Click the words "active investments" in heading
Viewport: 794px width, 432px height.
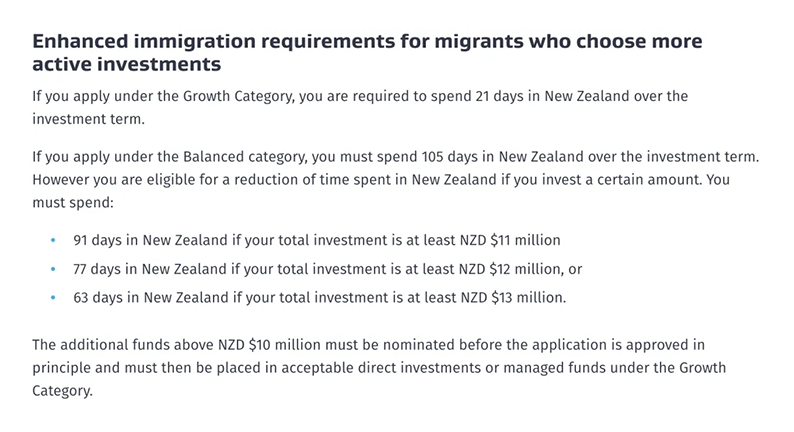tap(127, 65)
